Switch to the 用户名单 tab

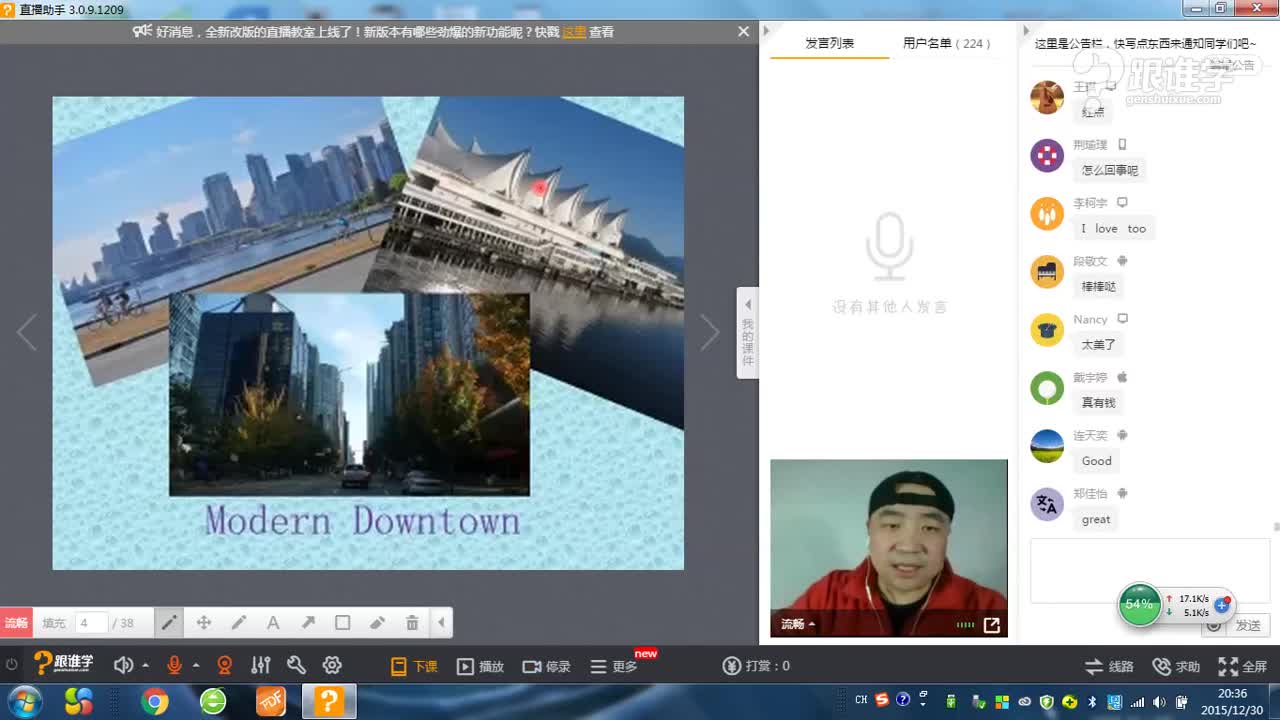(946, 44)
